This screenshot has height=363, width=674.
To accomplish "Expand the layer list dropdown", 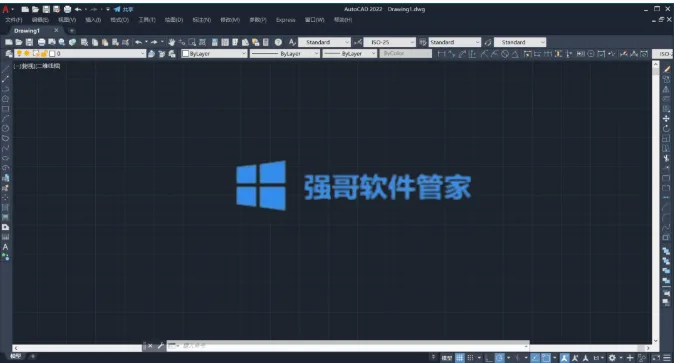I will [x=143, y=54].
